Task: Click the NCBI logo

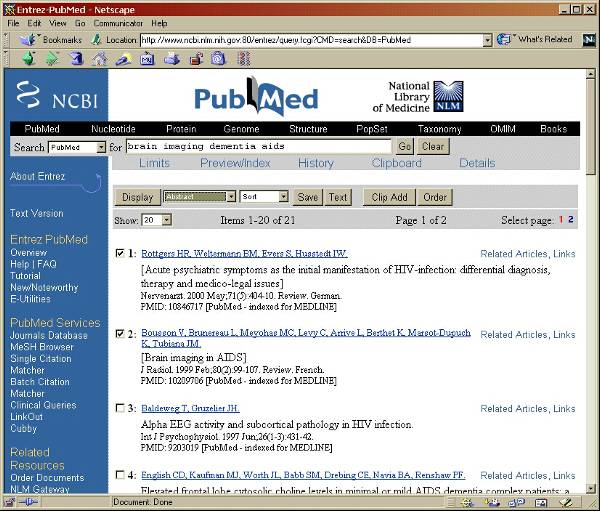Action: point(57,95)
